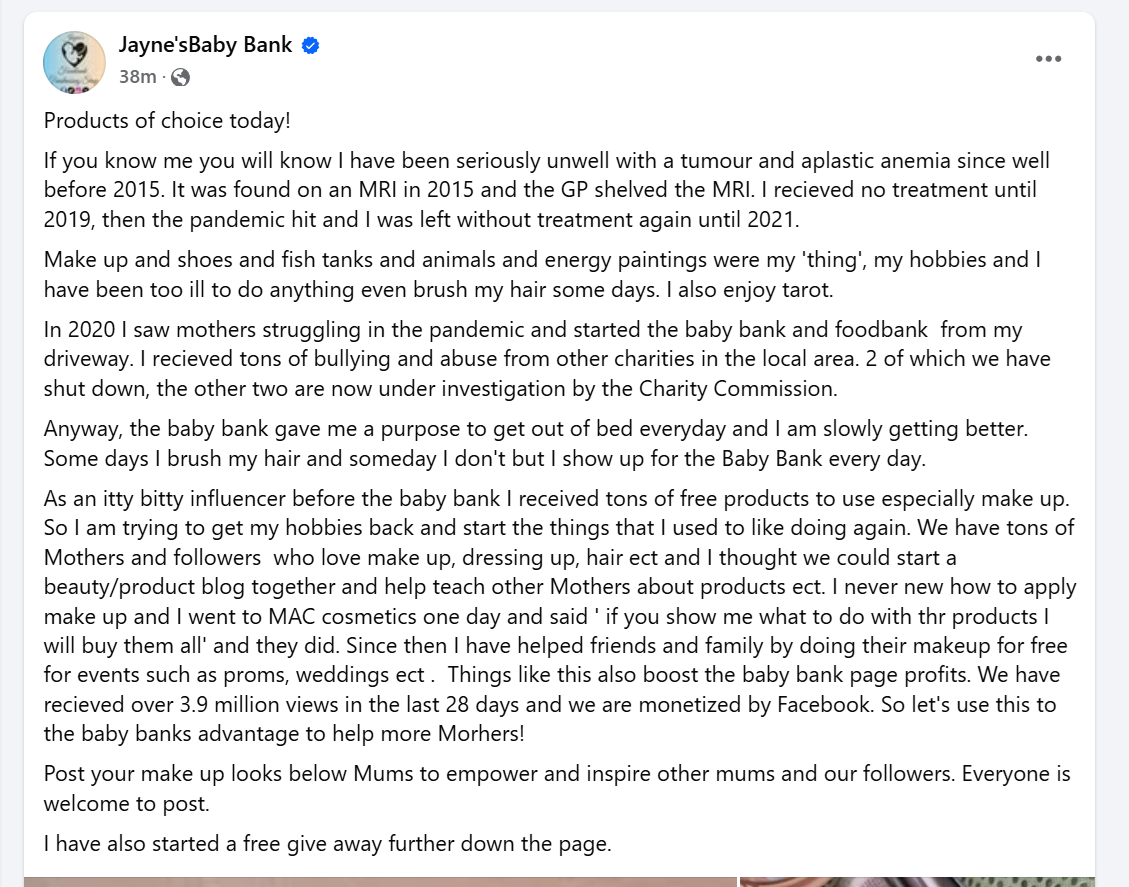This screenshot has height=887, width=1129.
Task: Click the paragraph starting "As an itty bitty"
Action: (x=560, y=616)
